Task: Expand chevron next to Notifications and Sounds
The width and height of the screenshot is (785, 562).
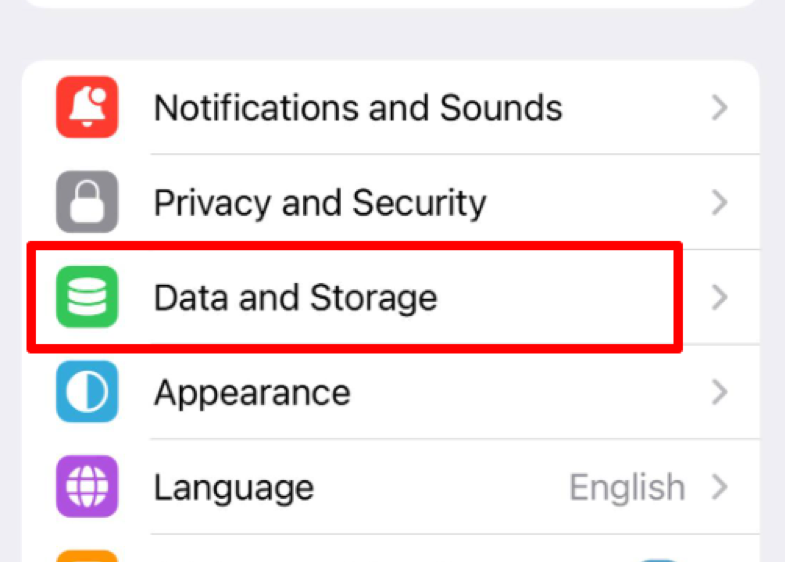Action: point(719,107)
